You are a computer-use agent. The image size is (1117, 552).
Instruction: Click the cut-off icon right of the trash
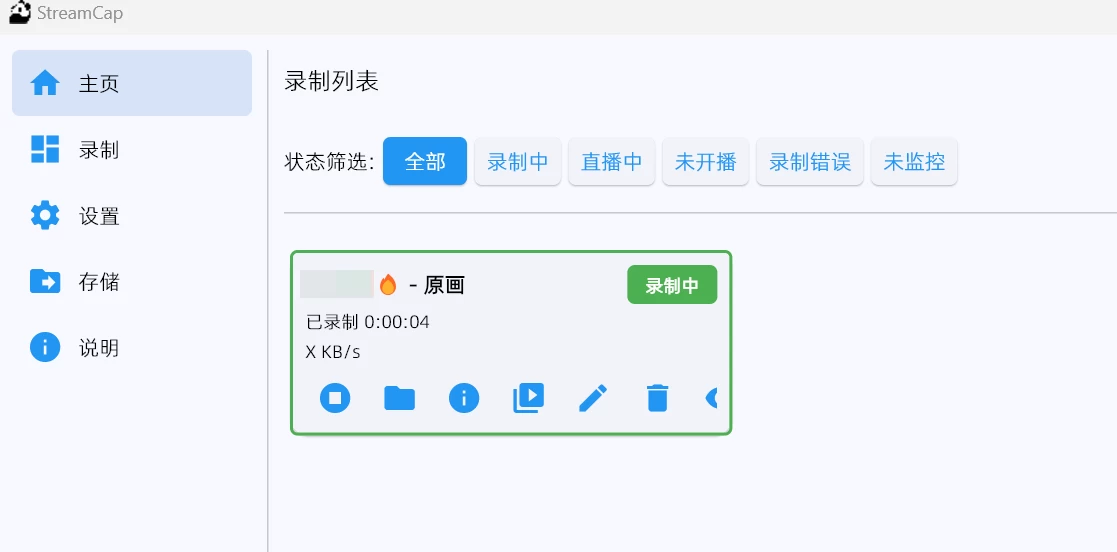point(711,398)
